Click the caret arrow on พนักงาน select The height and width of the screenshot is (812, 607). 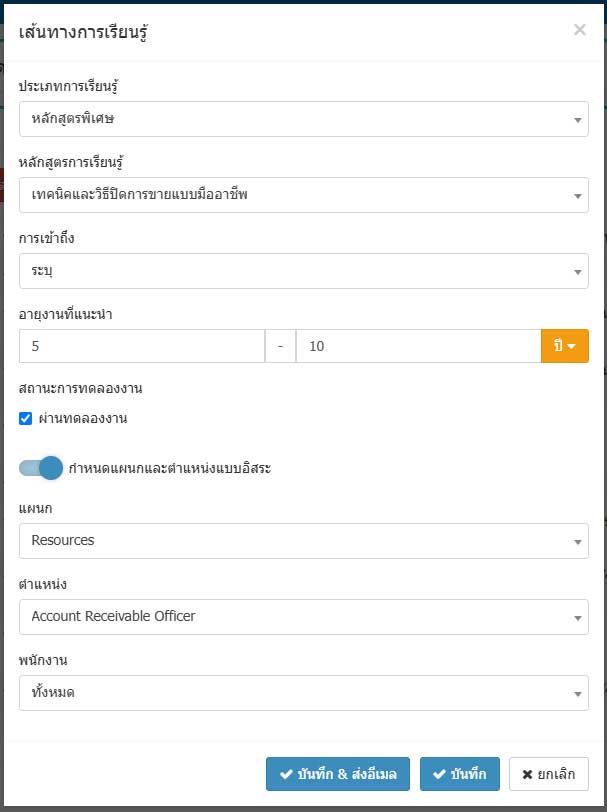(577, 694)
